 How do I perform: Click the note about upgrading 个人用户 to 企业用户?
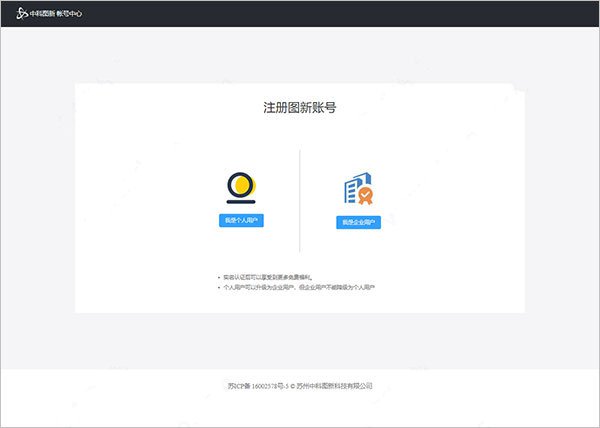pyautogui.click(x=300, y=287)
